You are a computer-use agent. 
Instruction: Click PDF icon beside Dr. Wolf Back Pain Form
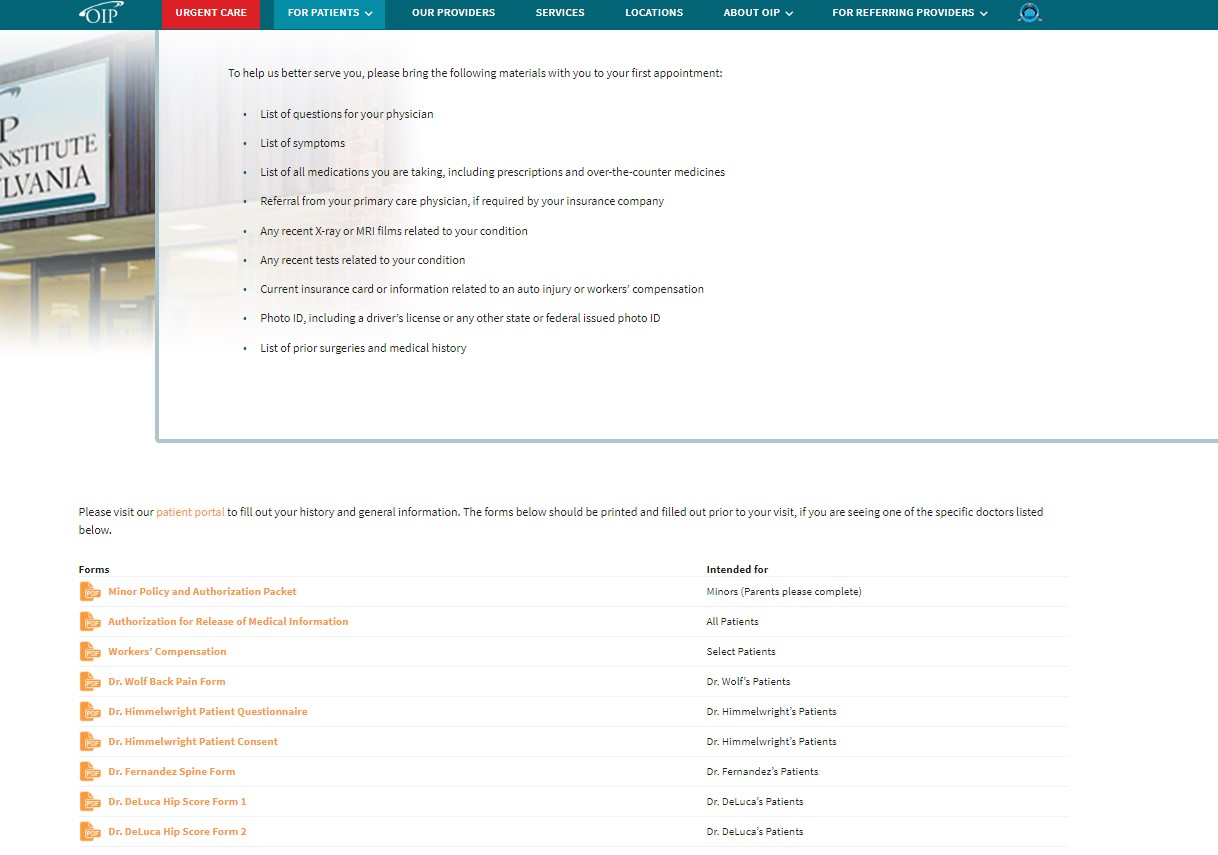(91, 682)
